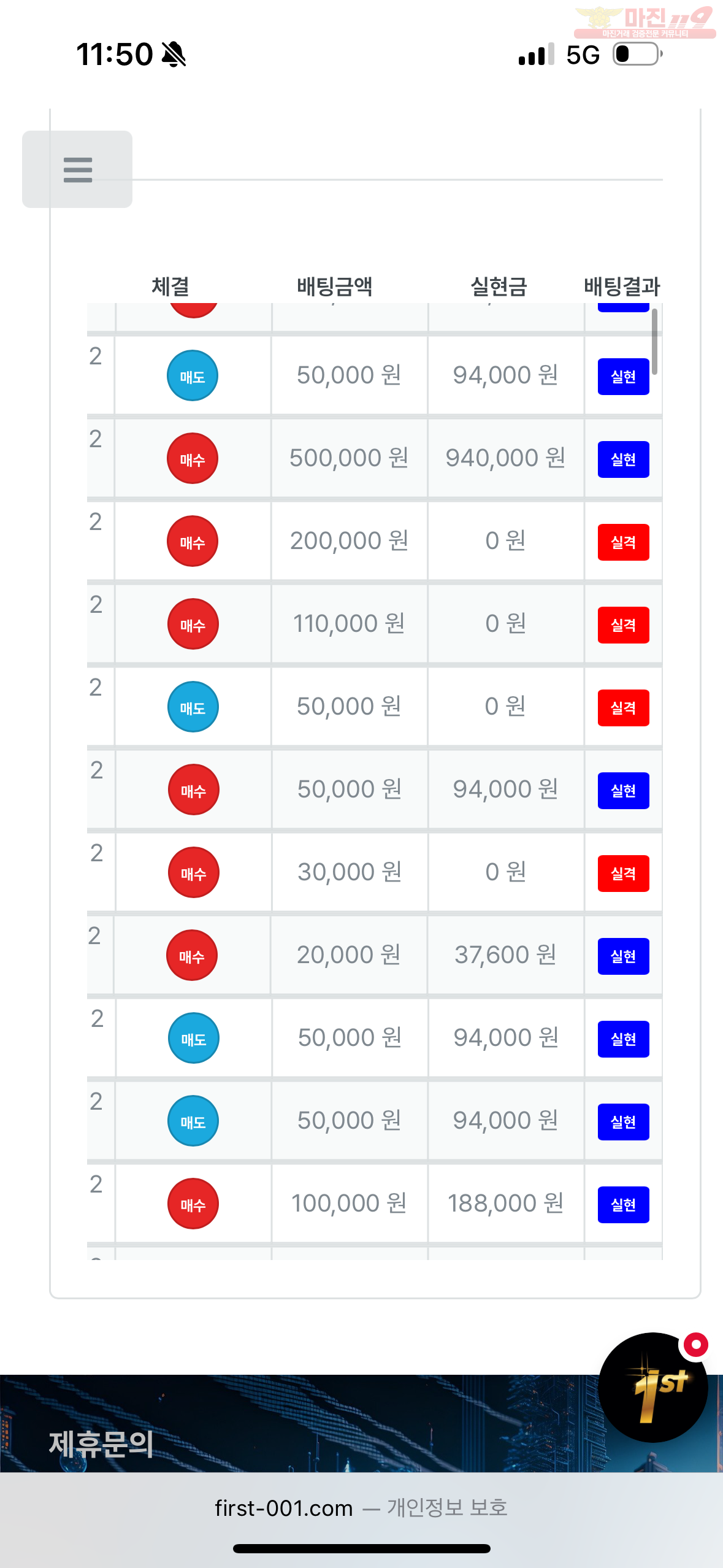Screen dimensions: 723x1568
Task: Click the blue 매도 badge on the 94,000 원 top row
Action: point(193,375)
